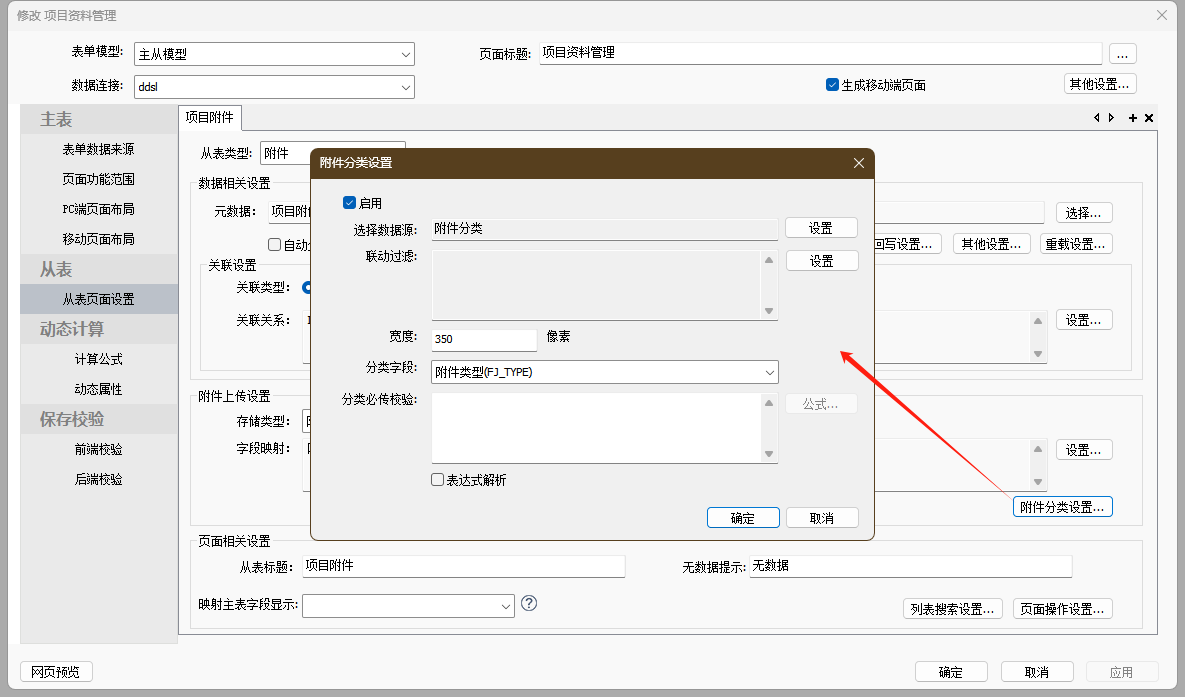Uncheck the 启用 checkbox

tap(350, 203)
